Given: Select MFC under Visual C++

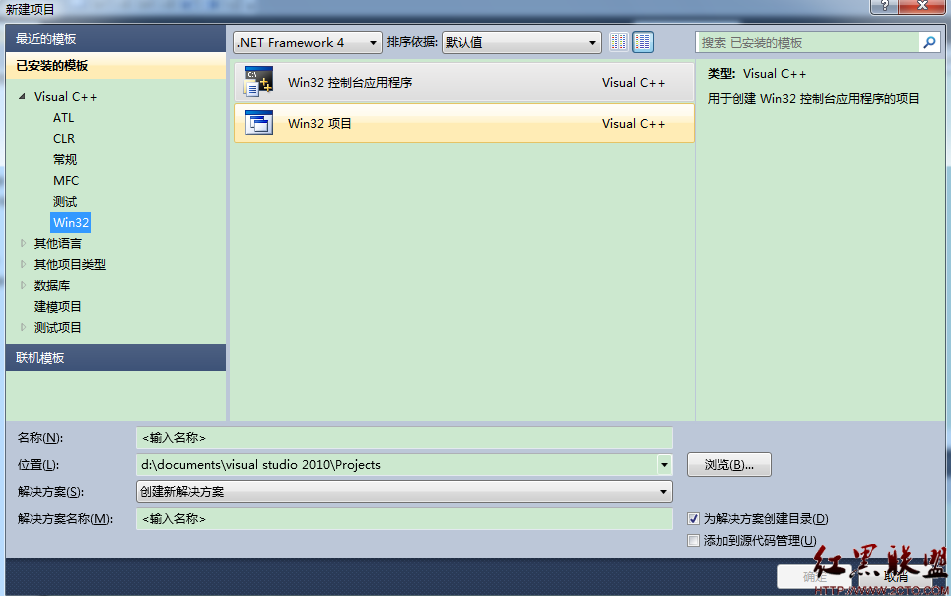Looking at the screenshot, I should (x=66, y=181).
